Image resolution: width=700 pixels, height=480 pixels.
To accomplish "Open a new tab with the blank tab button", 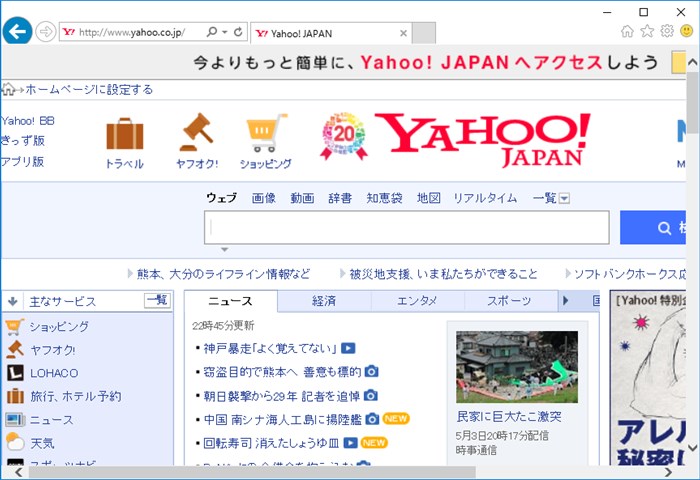I will [x=424, y=33].
